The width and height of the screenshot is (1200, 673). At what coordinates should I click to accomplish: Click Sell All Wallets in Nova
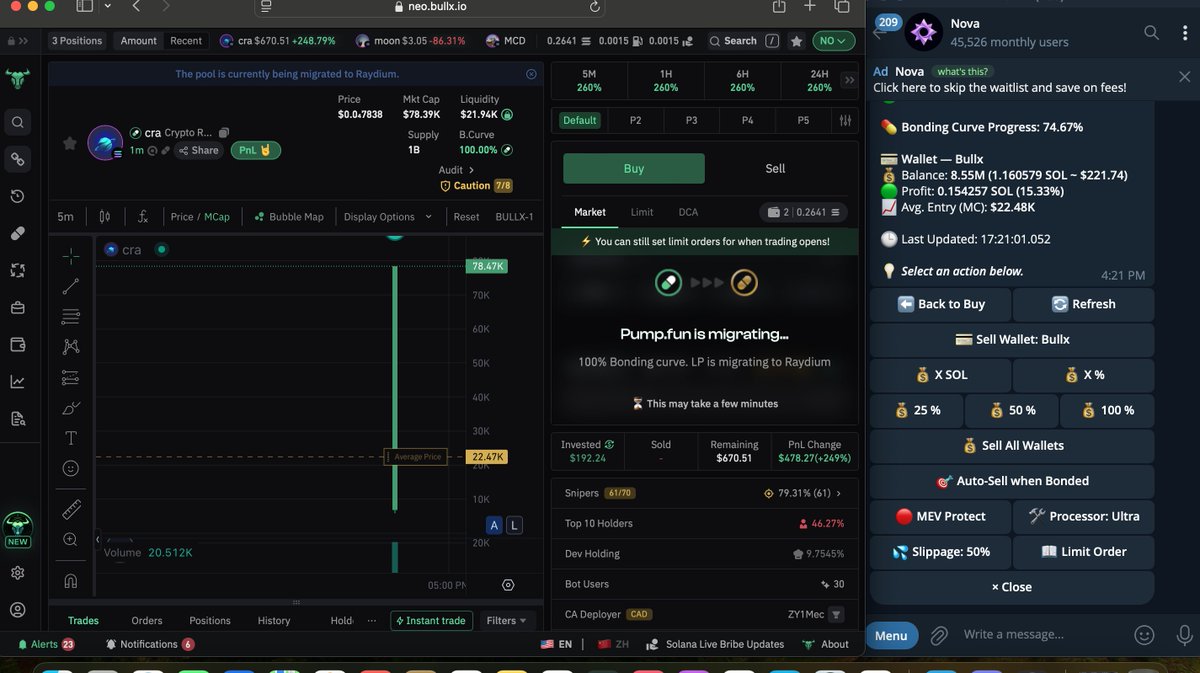click(1012, 446)
